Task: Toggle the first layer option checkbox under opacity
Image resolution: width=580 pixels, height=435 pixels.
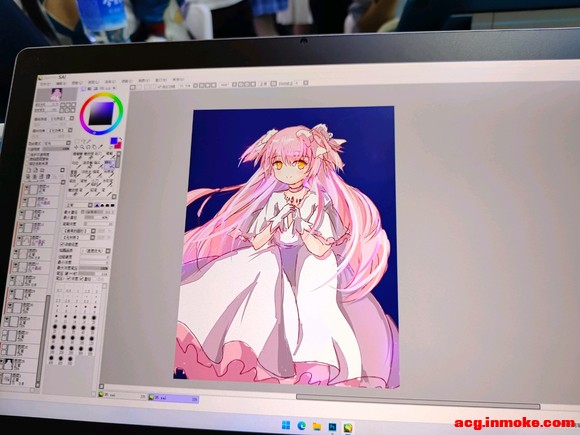Action: click(x=29, y=154)
